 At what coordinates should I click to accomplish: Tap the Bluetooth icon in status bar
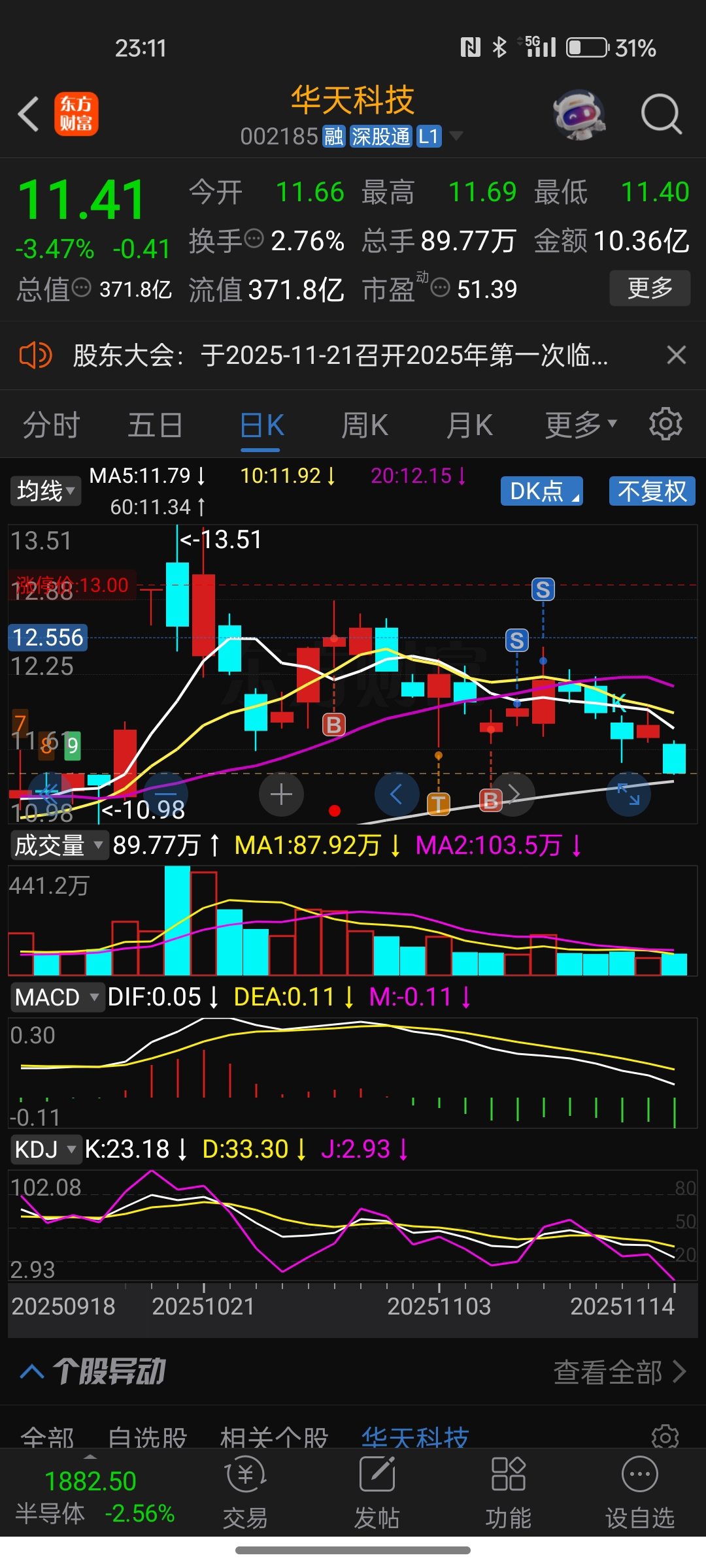(x=499, y=48)
